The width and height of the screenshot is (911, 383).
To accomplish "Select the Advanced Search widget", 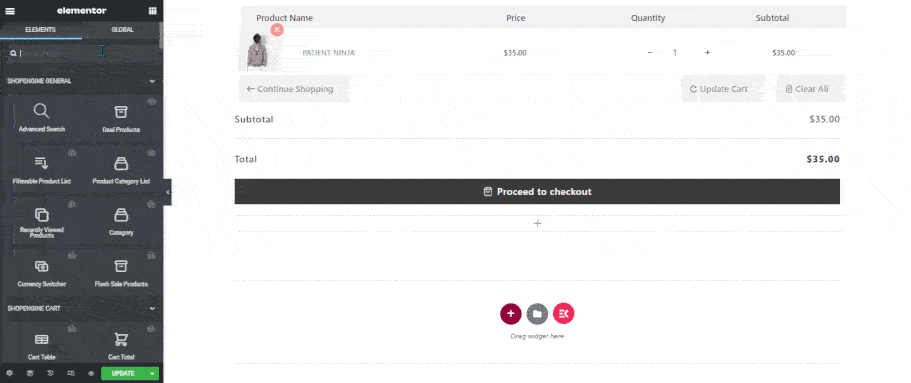I will click(x=41, y=118).
